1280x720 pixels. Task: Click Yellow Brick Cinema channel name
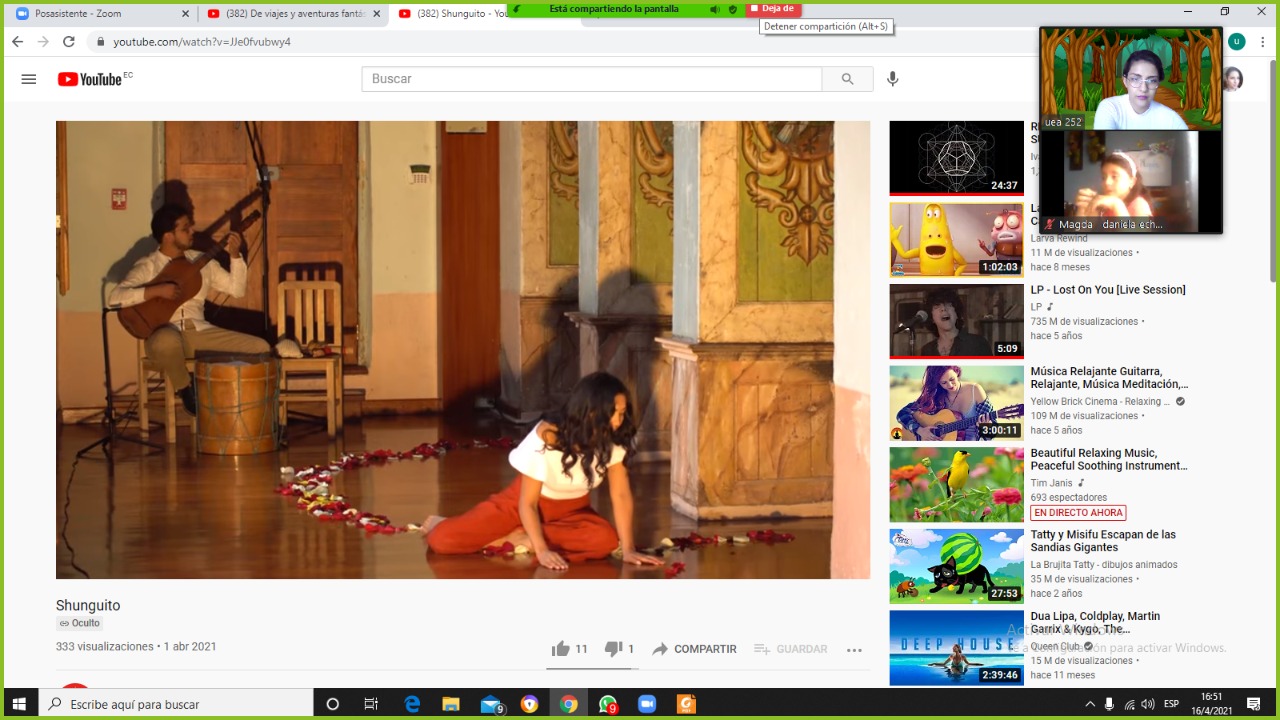point(1099,402)
